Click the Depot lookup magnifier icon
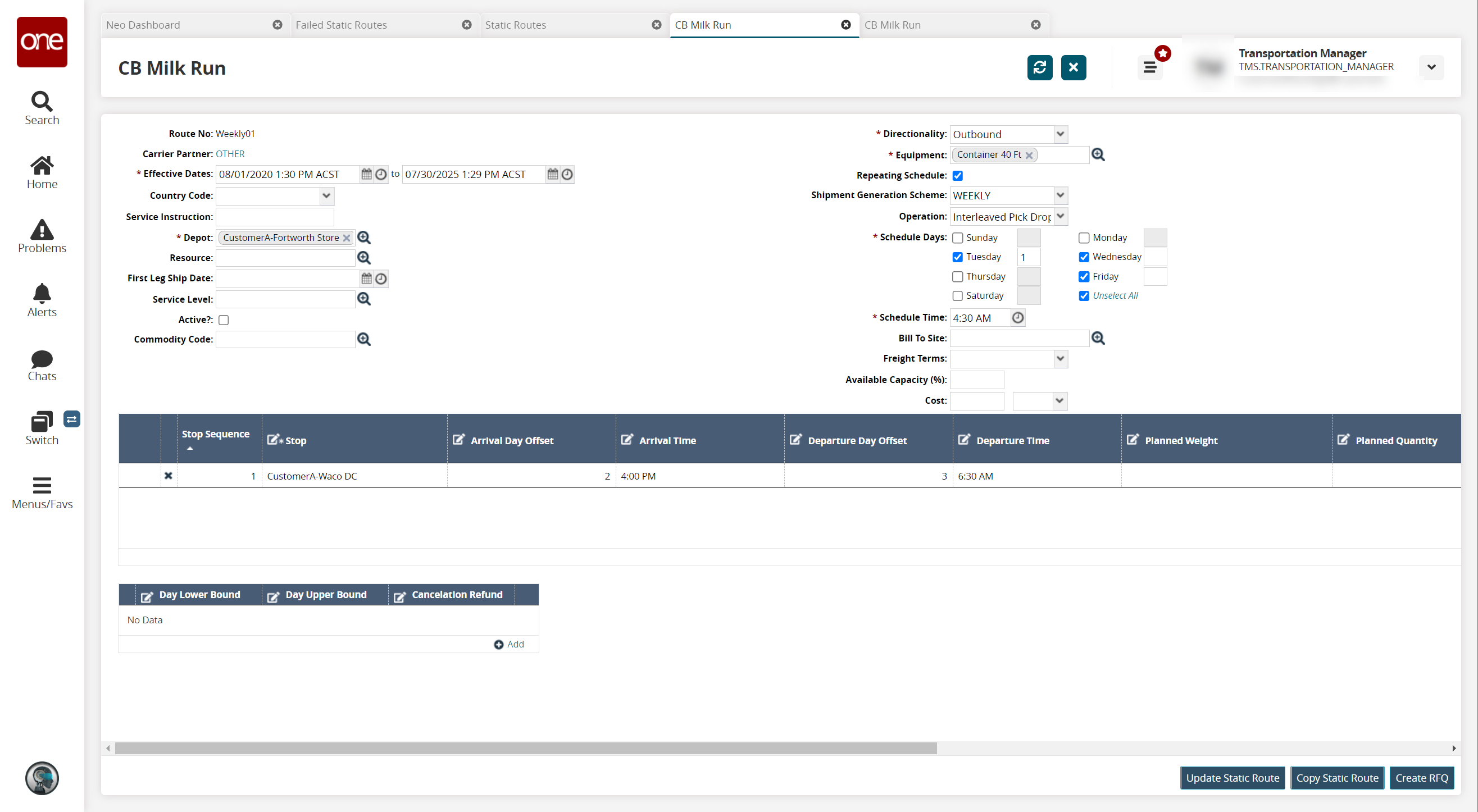This screenshot has width=1478, height=812. (364, 238)
